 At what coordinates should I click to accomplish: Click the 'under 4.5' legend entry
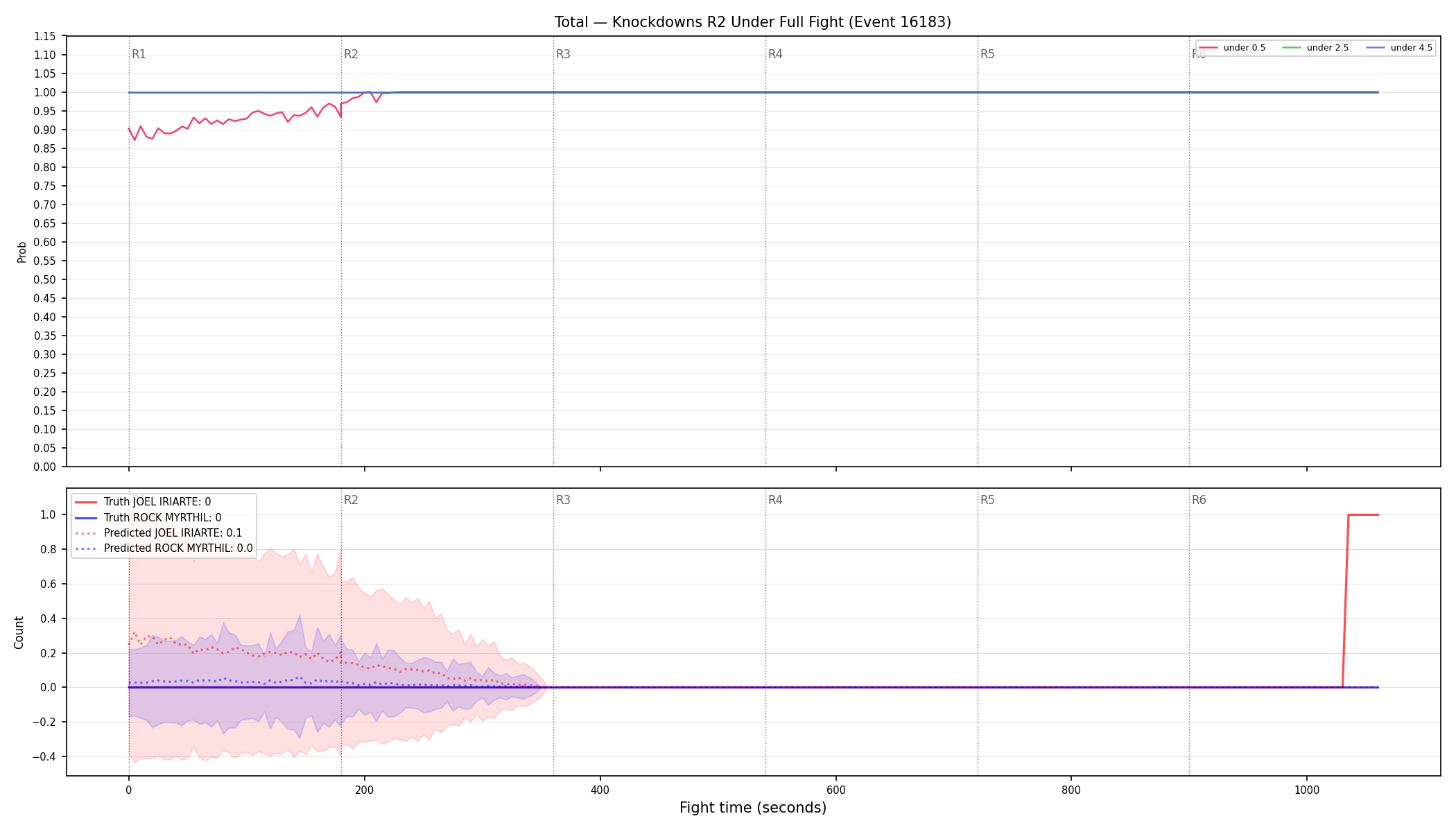(1399, 48)
